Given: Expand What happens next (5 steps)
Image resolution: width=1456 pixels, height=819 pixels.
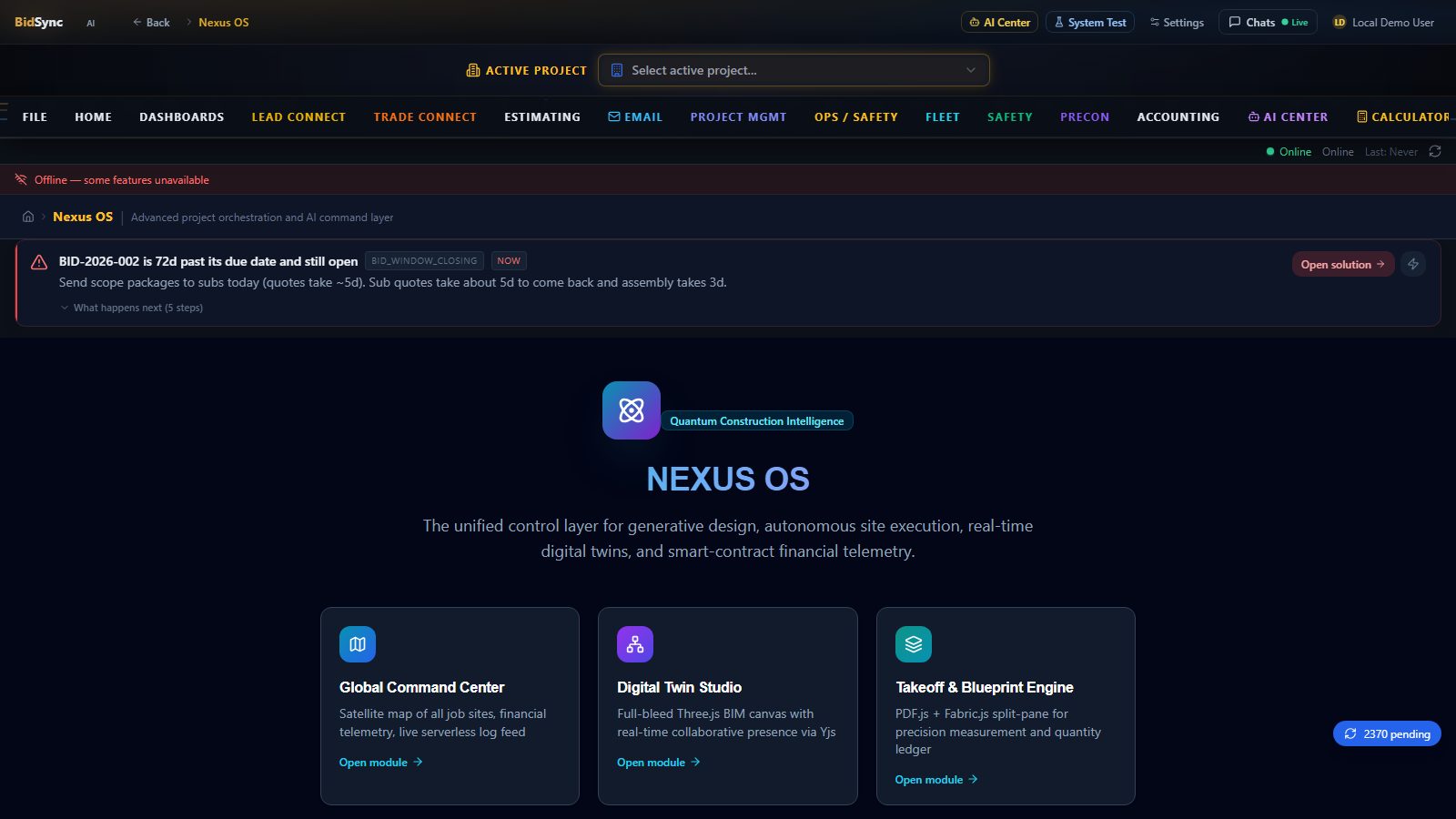Looking at the screenshot, I should [131, 308].
